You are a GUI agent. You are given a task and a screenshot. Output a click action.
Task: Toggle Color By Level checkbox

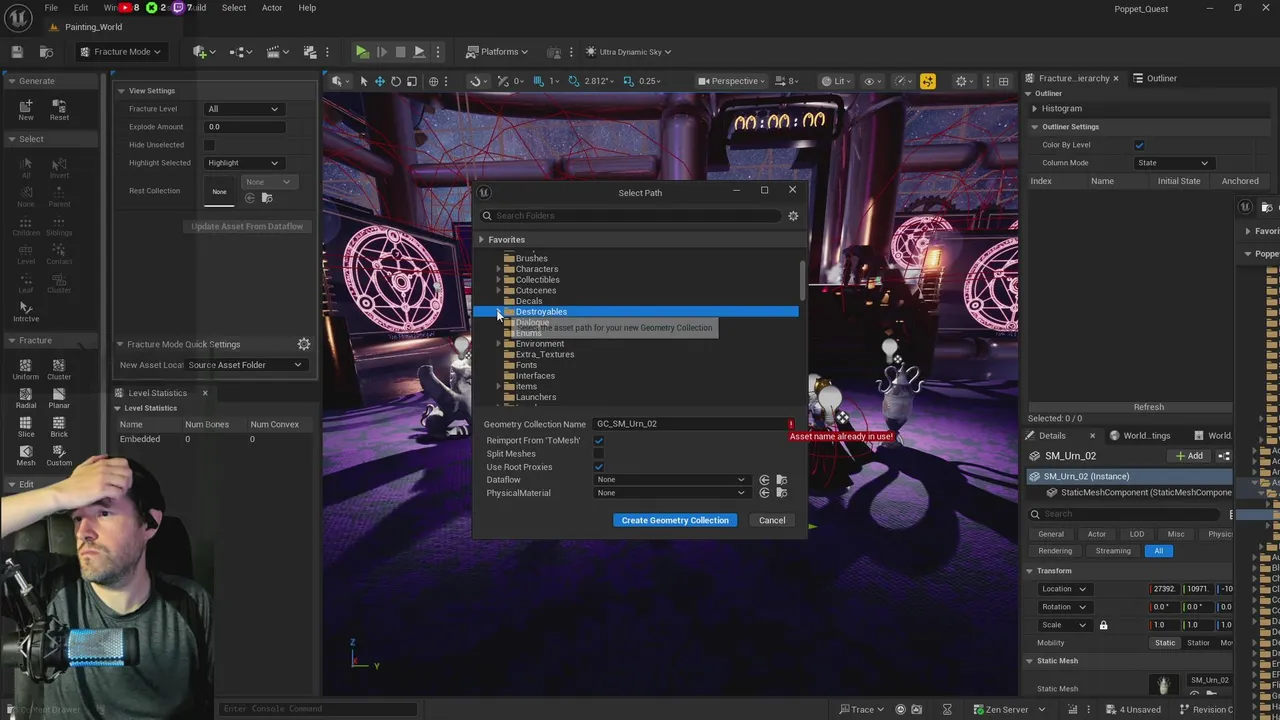[1139, 145]
